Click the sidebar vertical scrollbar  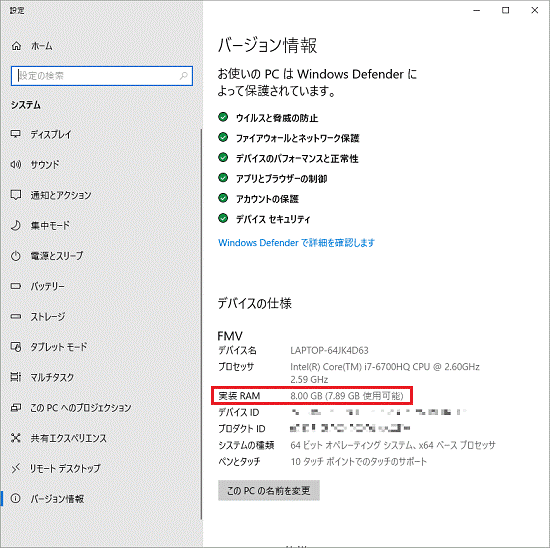[x=201, y=325]
